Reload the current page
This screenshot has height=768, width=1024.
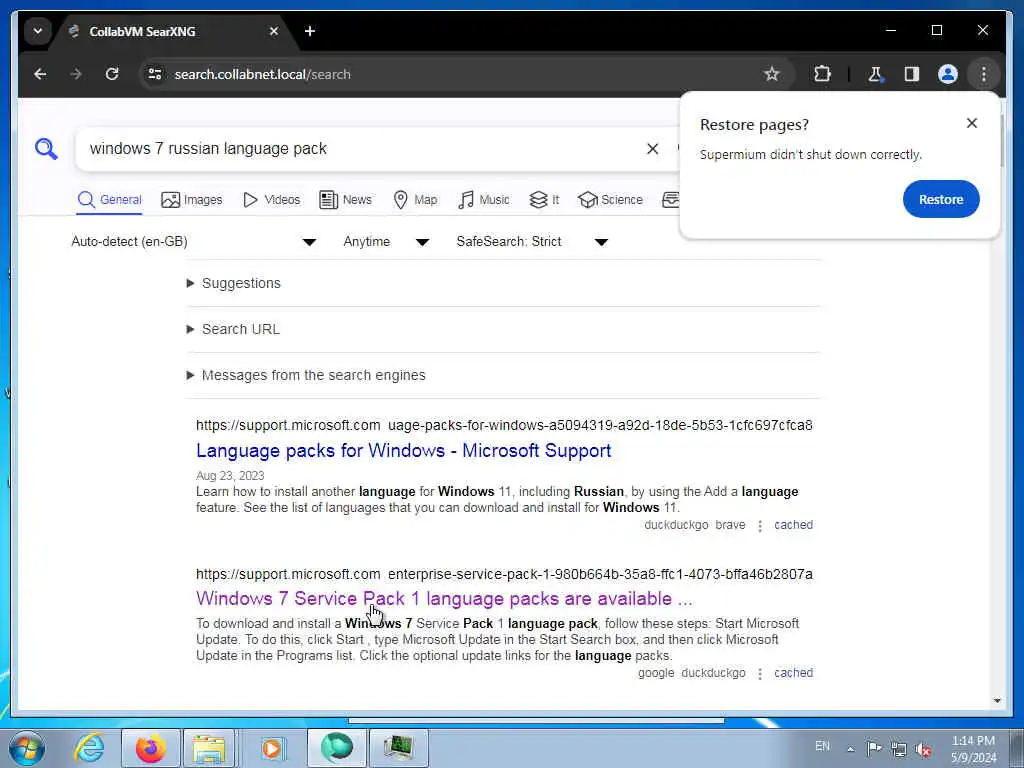tap(112, 74)
